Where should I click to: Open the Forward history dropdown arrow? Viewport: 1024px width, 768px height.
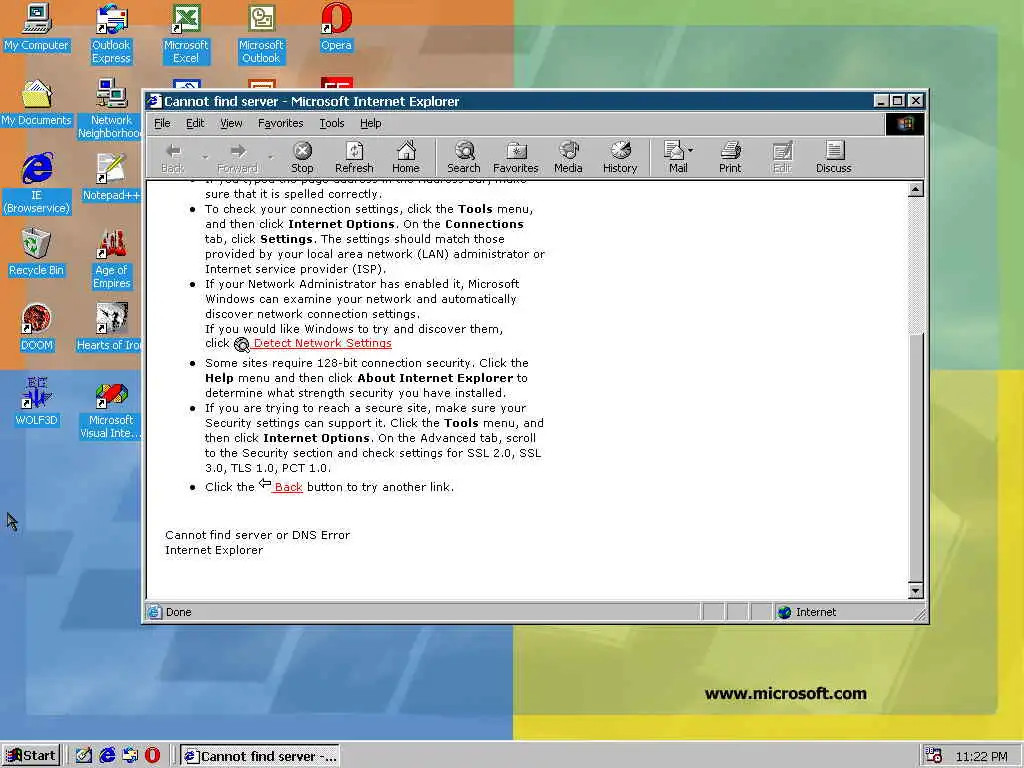click(270, 157)
